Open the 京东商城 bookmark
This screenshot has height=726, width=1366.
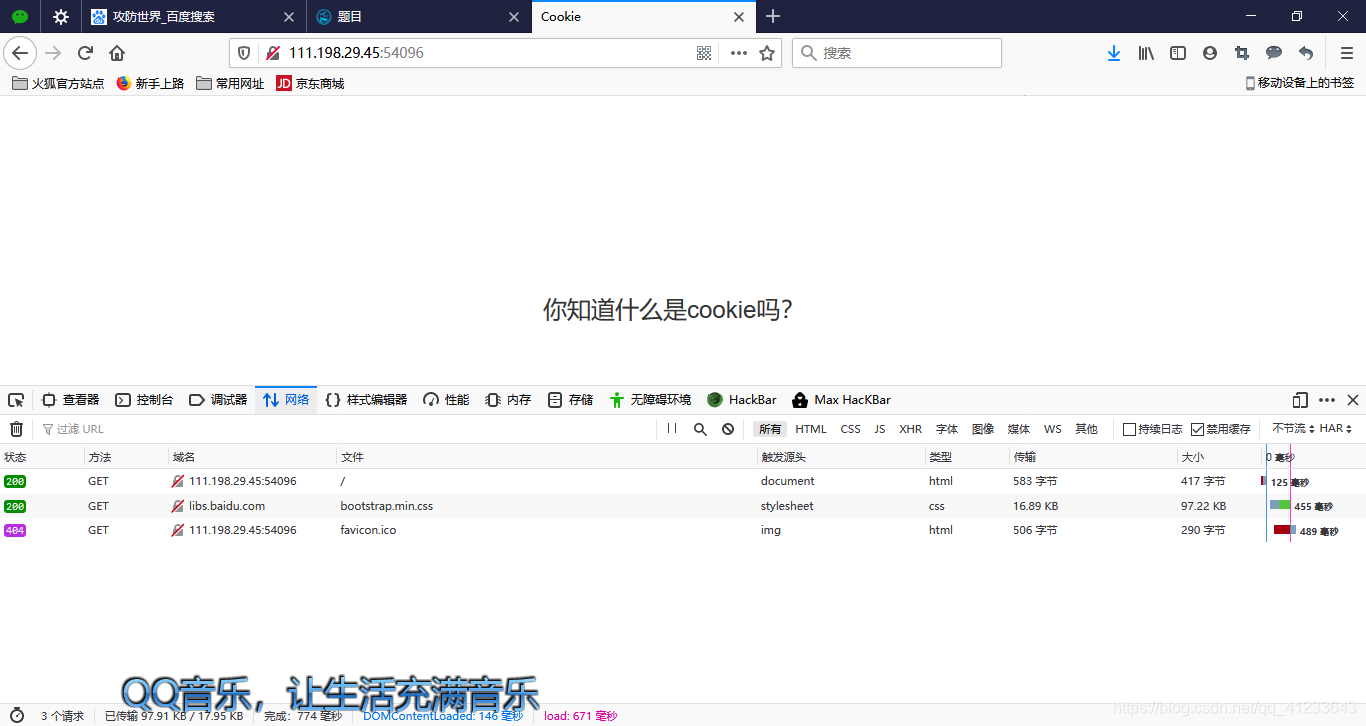310,84
